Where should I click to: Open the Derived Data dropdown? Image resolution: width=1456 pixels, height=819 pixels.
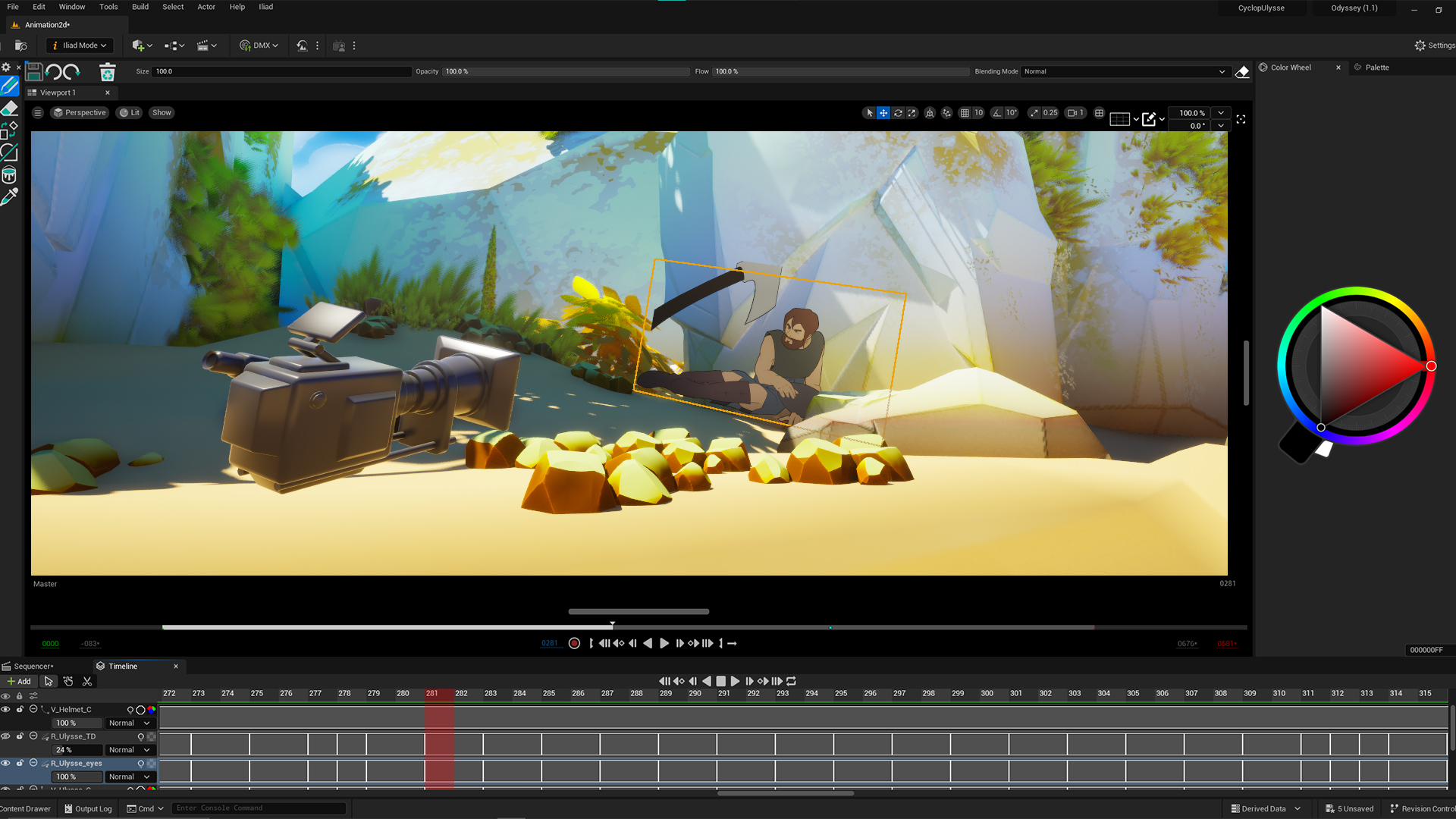coord(1265,809)
